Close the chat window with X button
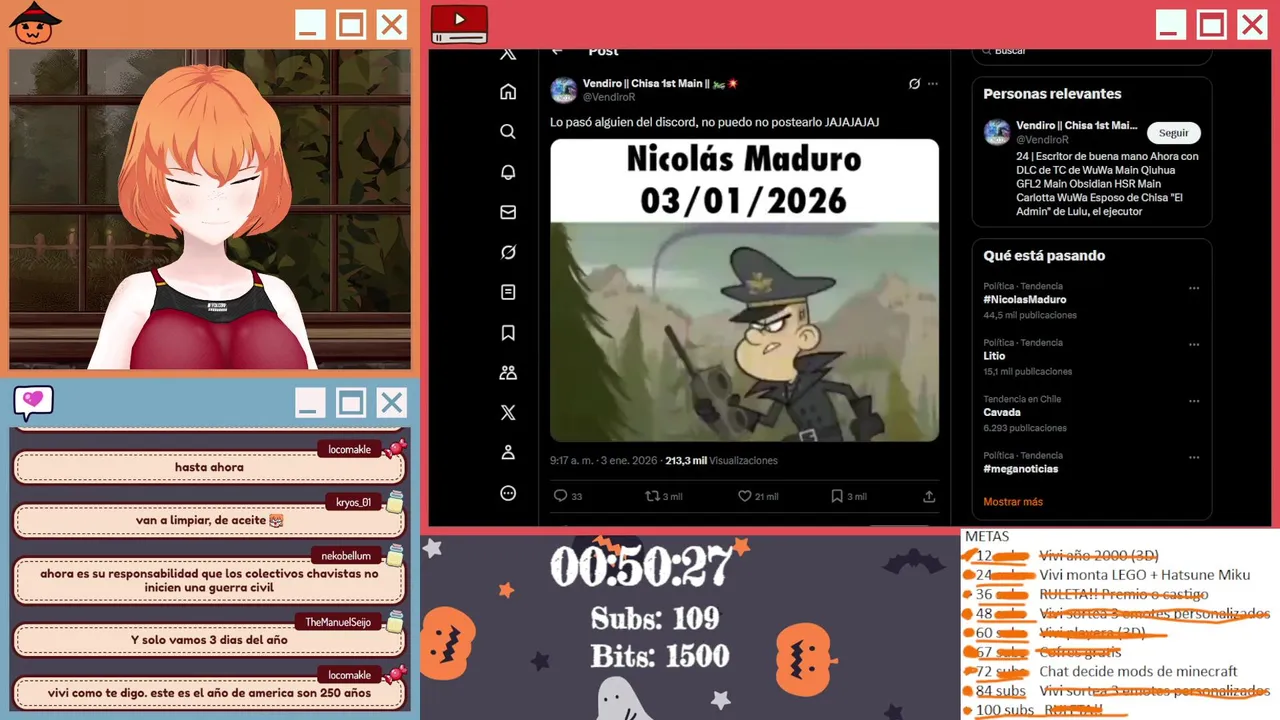The height and width of the screenshot is (720, 1280). [391, 403]
